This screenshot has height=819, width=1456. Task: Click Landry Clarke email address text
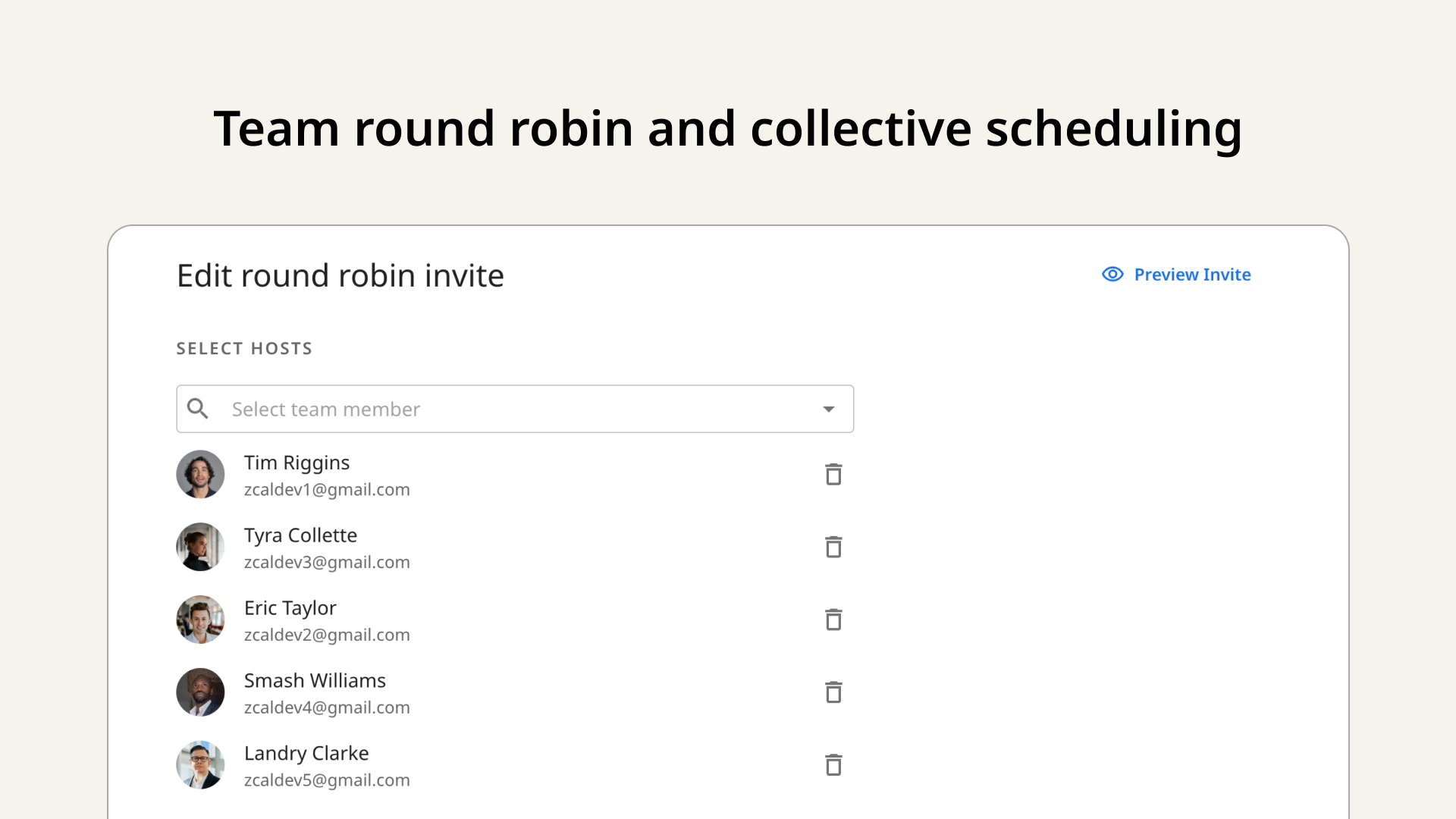[327, 780]
